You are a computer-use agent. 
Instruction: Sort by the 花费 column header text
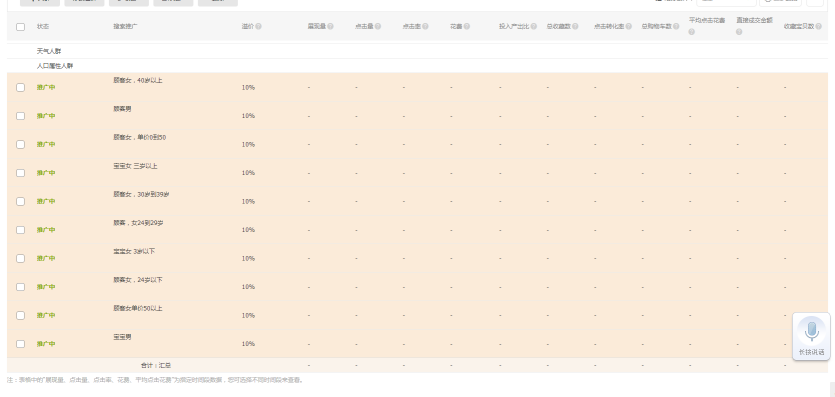coord(456,27)
